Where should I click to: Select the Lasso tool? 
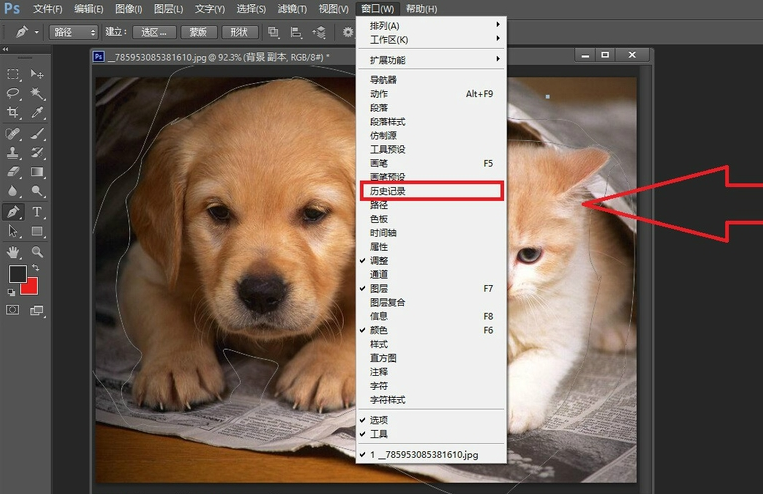click(13, 93)
